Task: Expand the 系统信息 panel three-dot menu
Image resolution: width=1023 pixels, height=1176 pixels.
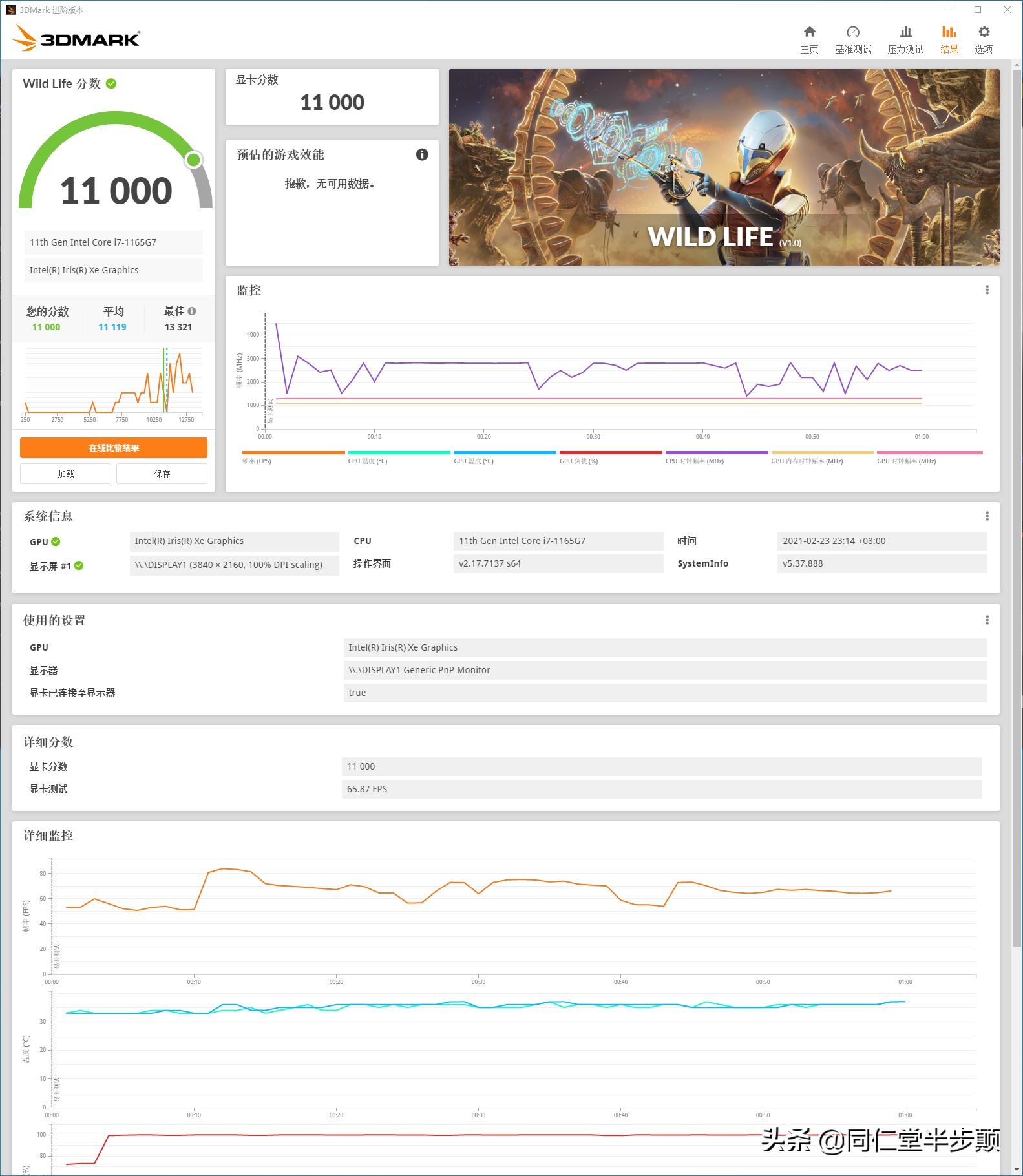Action: click(x=987, y=516)
